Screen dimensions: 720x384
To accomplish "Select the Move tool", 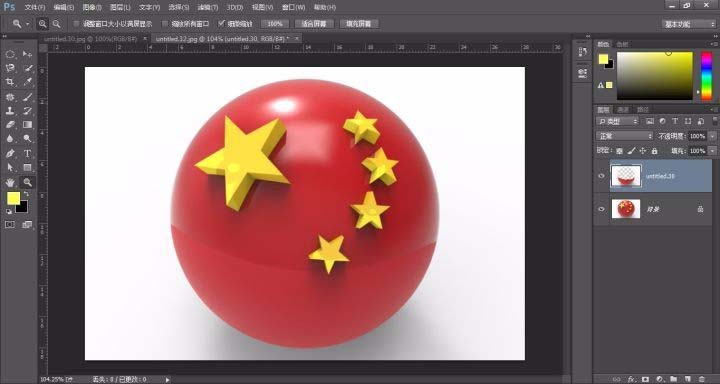I will pyautogui.click(x=28, y=54).
